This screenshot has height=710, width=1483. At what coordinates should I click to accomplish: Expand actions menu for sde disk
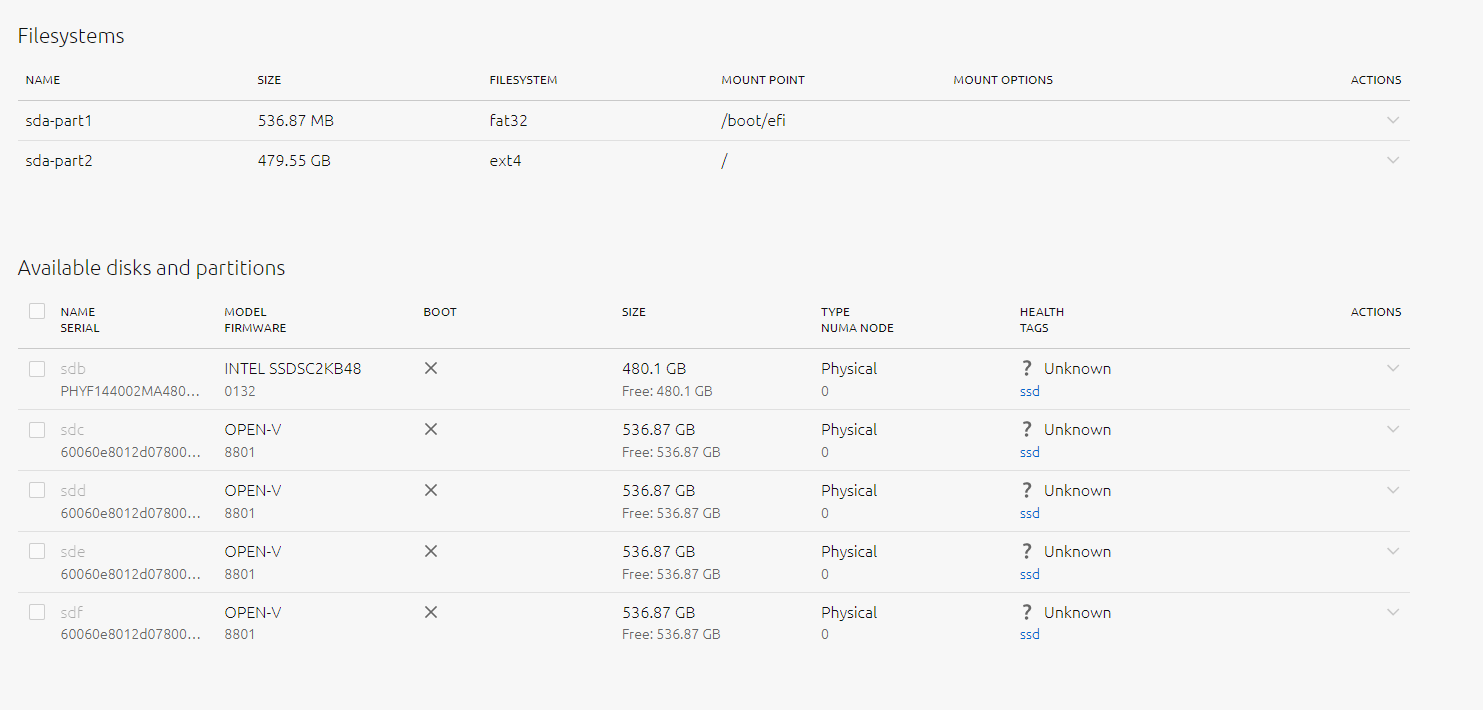[1393, 551]
